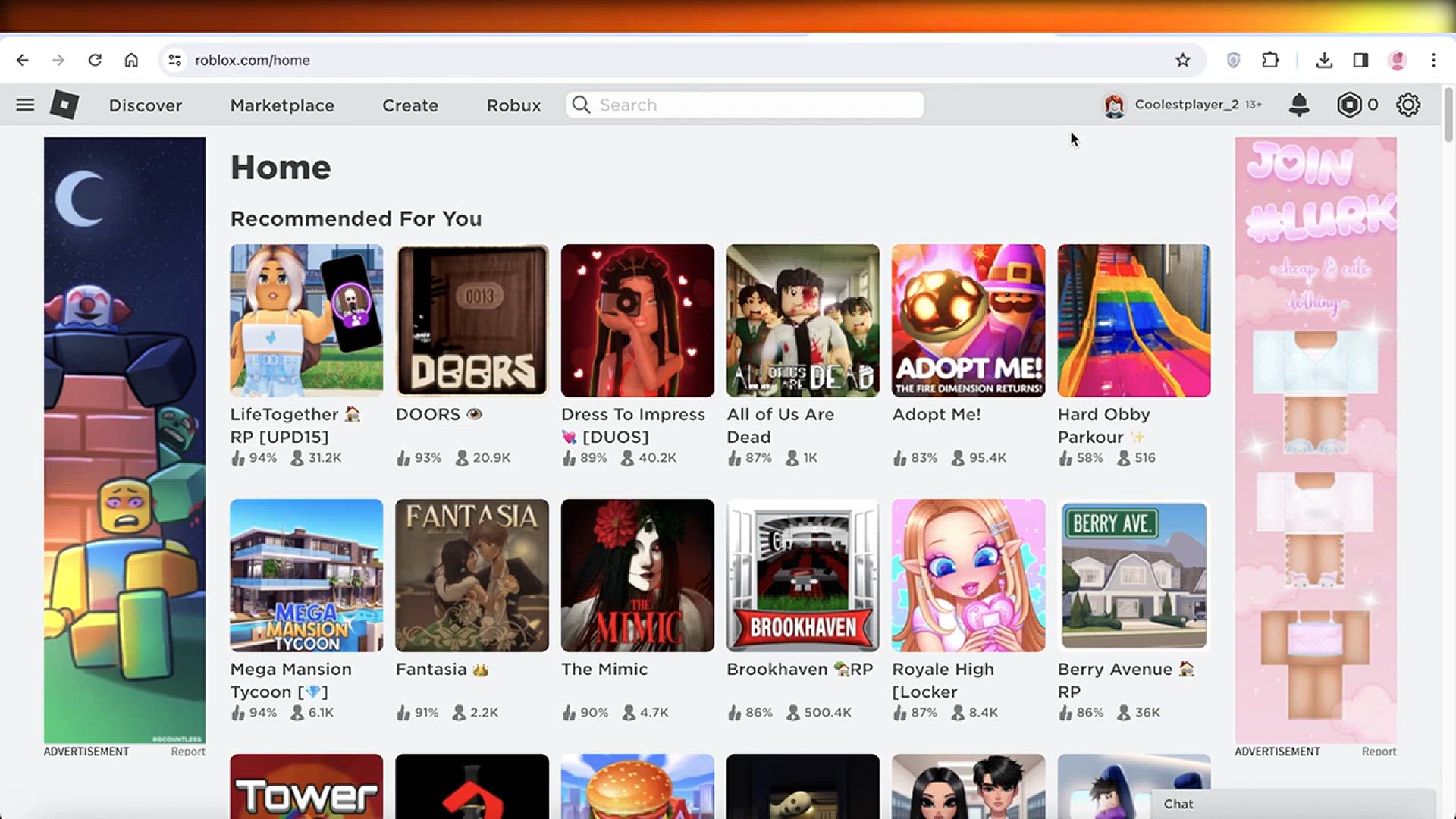Open the Tower game thumbnail
The image size is (1456, 819).
click(x=306, y=786)
